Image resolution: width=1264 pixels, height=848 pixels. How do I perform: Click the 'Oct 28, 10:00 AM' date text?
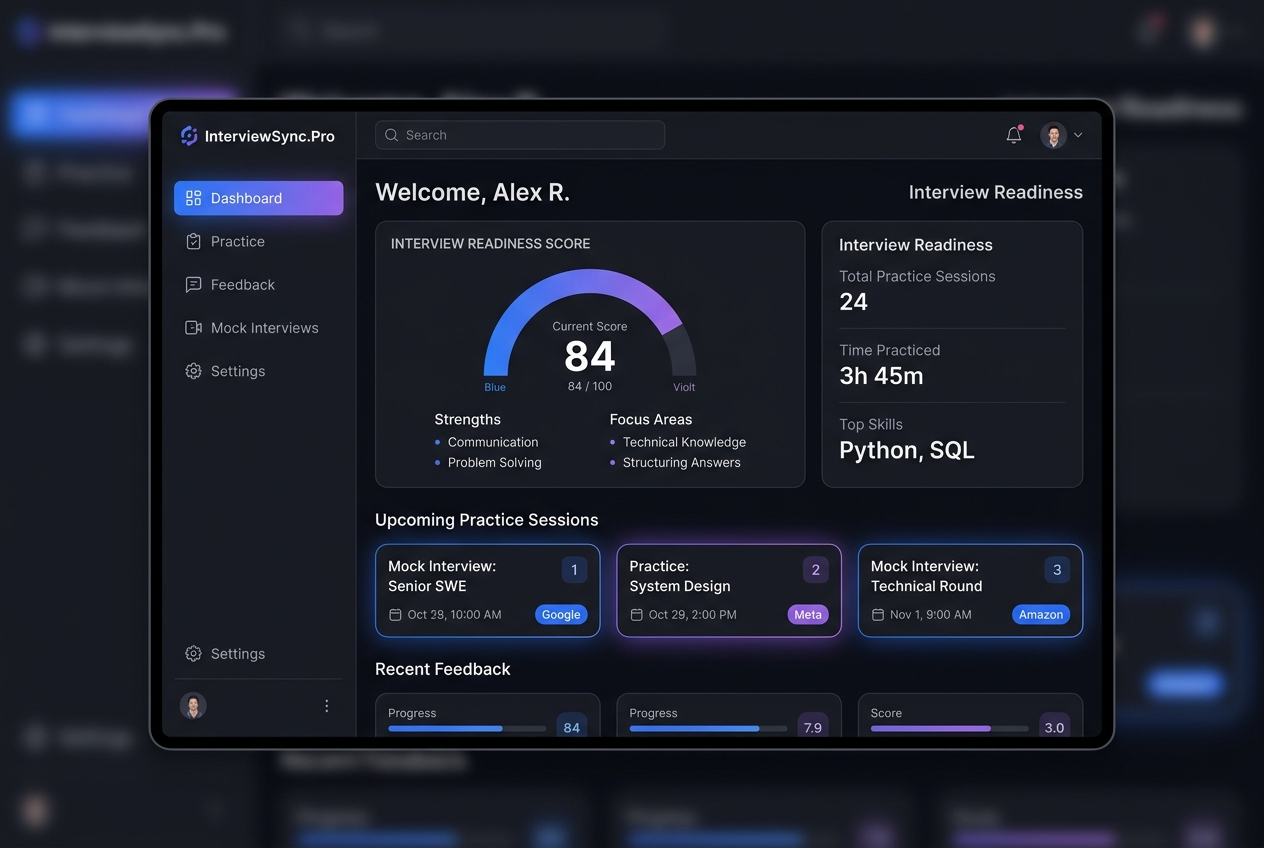tap(455, 615)
